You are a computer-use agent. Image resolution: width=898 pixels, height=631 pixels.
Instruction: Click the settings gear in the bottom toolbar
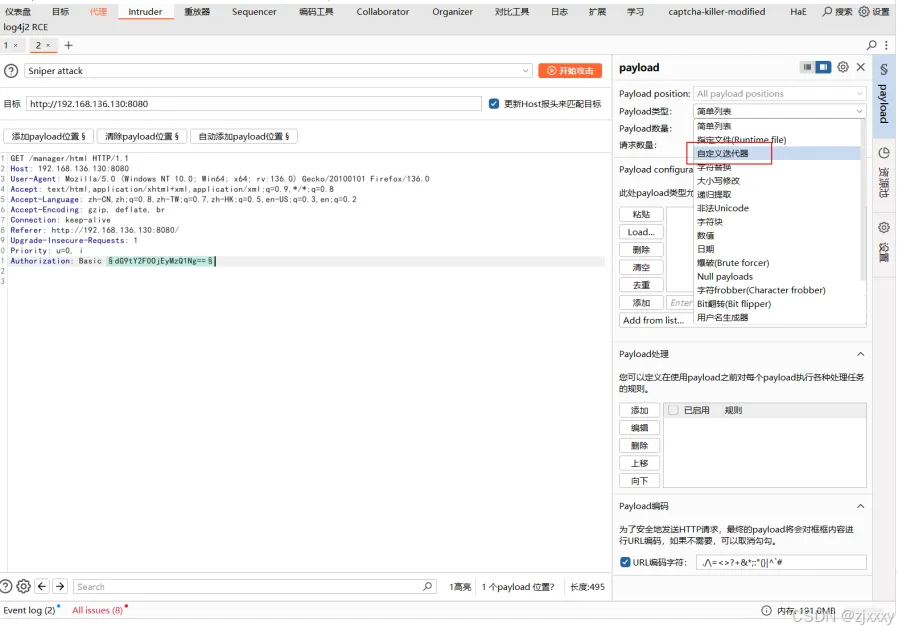23,588
